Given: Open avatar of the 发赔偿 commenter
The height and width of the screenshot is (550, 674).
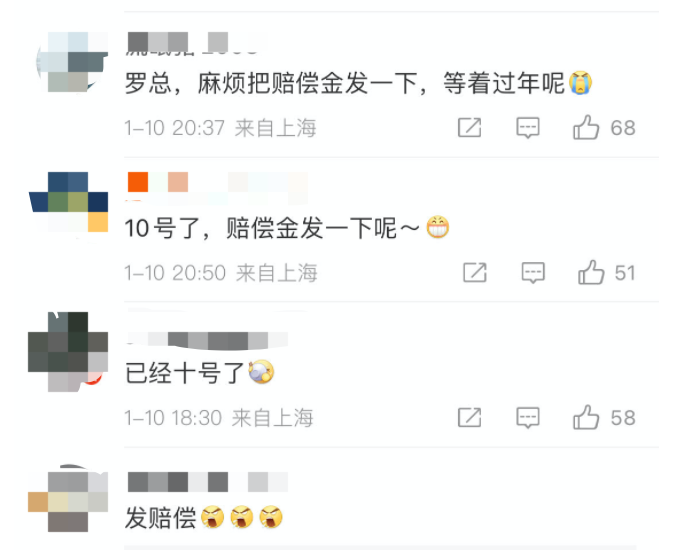Looking at the screenshot, I should tap(68, 498).
